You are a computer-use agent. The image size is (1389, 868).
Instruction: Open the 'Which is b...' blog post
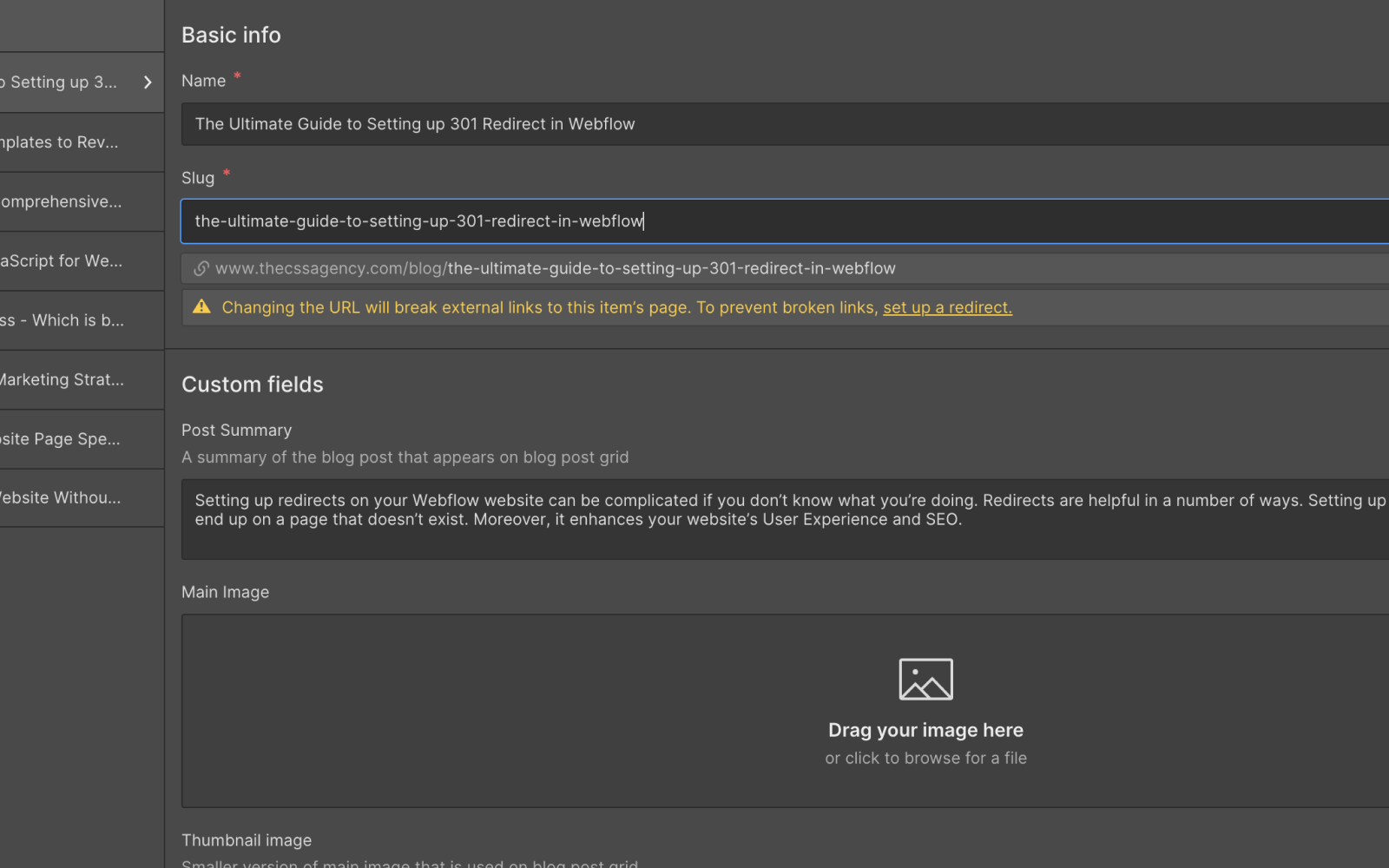(69, 319)
